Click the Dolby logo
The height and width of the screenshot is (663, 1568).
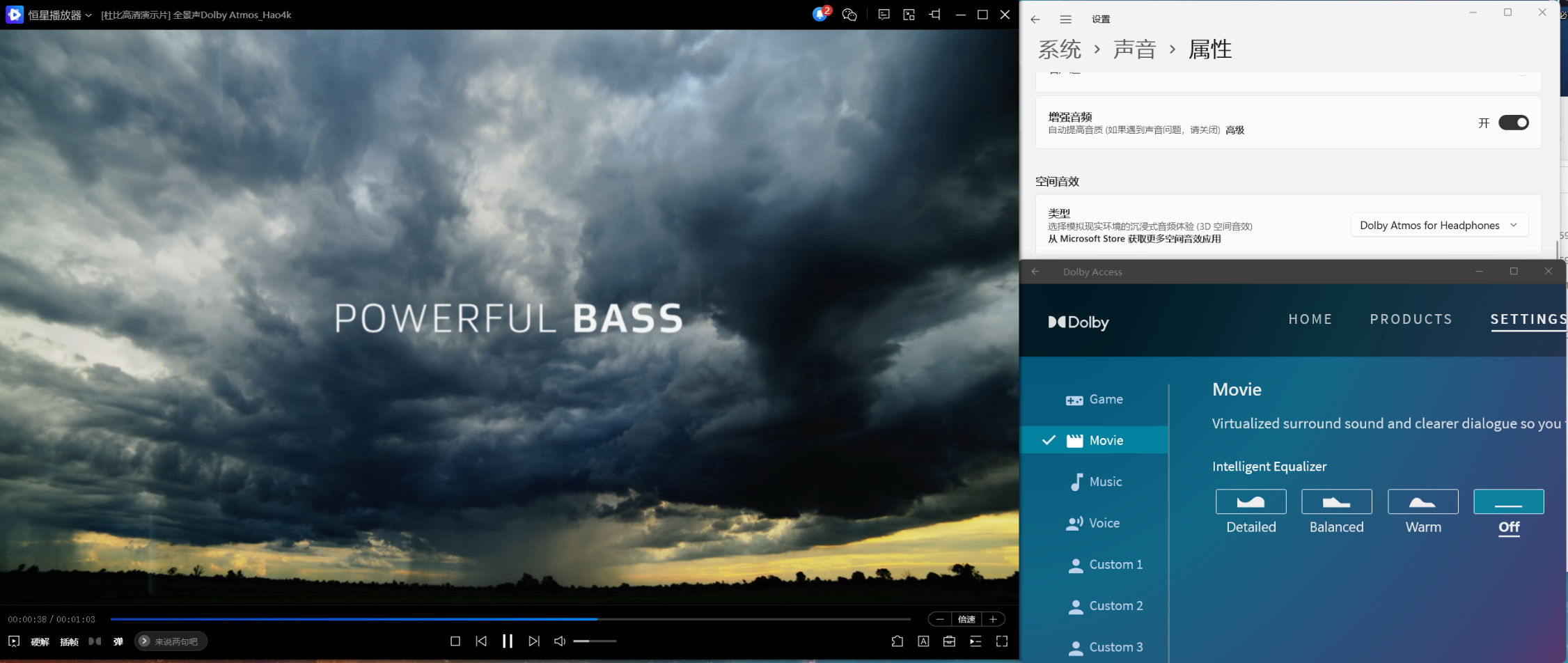pyautogui.click(x=1079, y=322)
